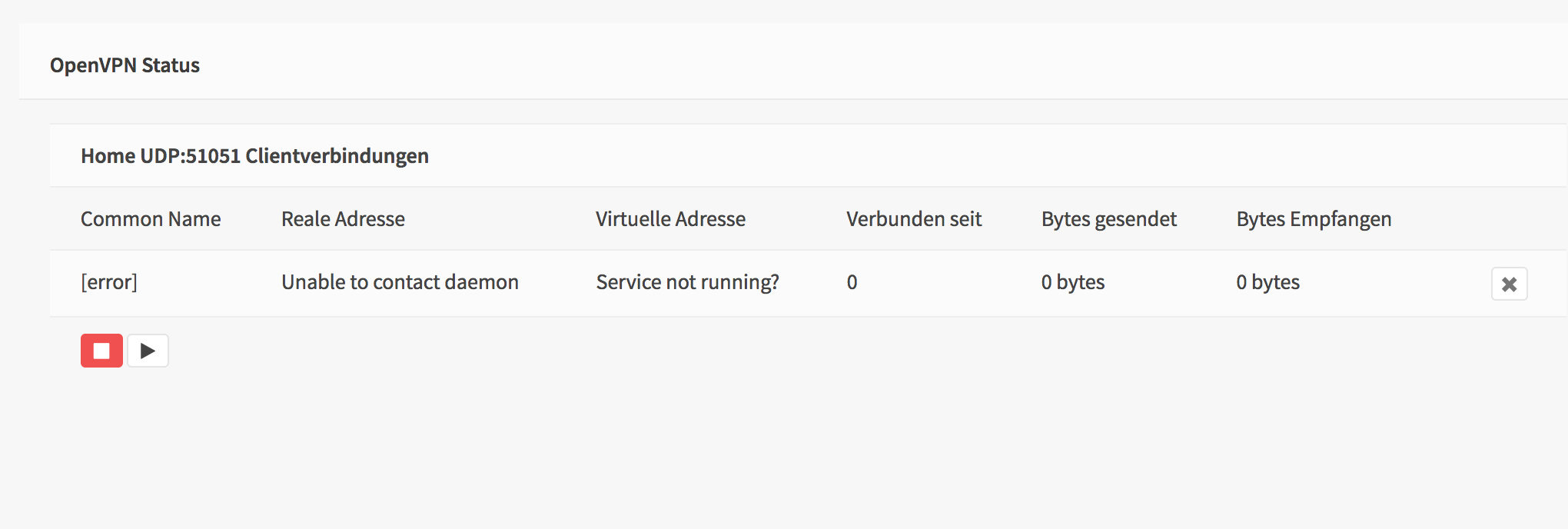Click the Reale Adresse column heading

343,219
